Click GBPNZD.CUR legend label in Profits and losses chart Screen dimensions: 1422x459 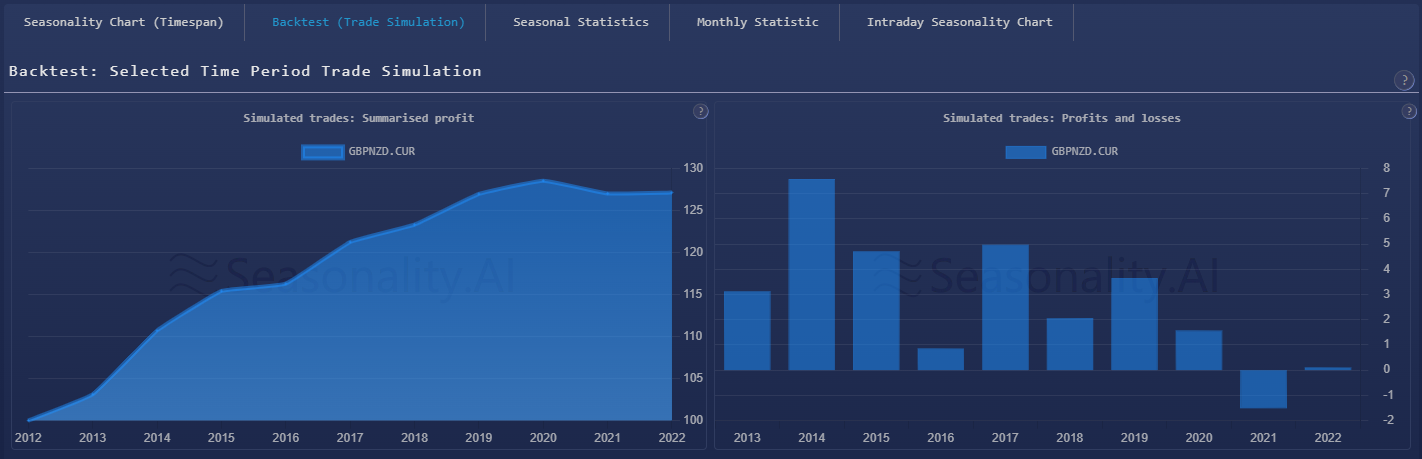[x=1084, y=152]
